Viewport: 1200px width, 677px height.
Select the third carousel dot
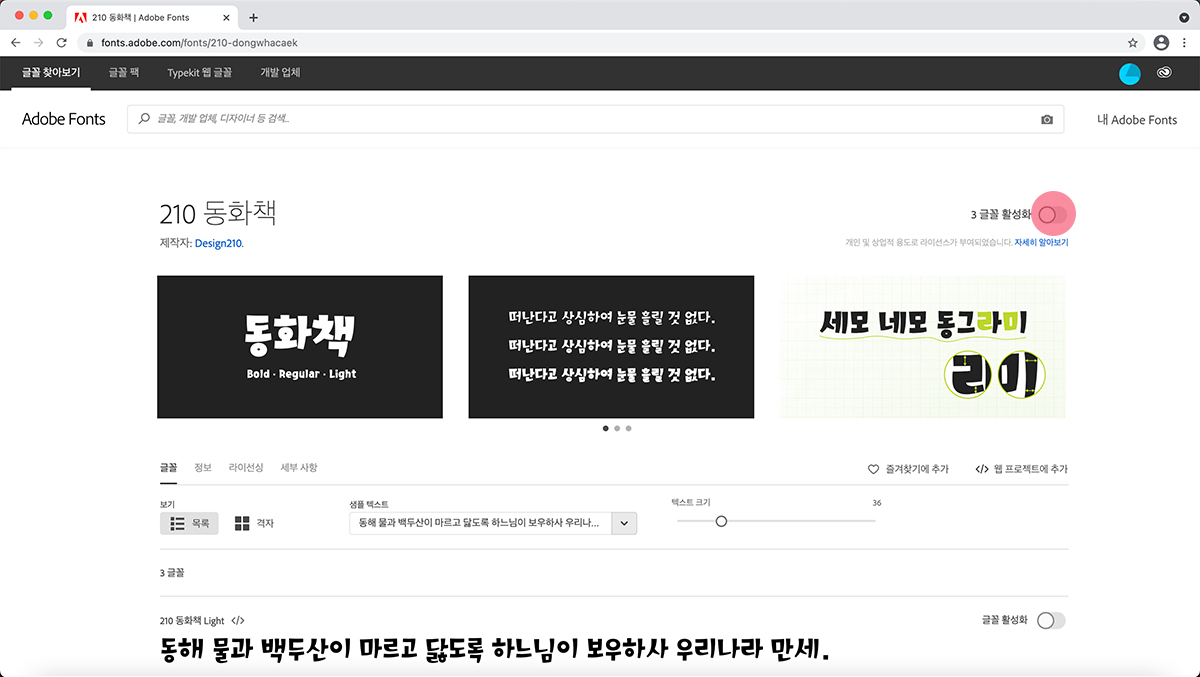(628, 428)
